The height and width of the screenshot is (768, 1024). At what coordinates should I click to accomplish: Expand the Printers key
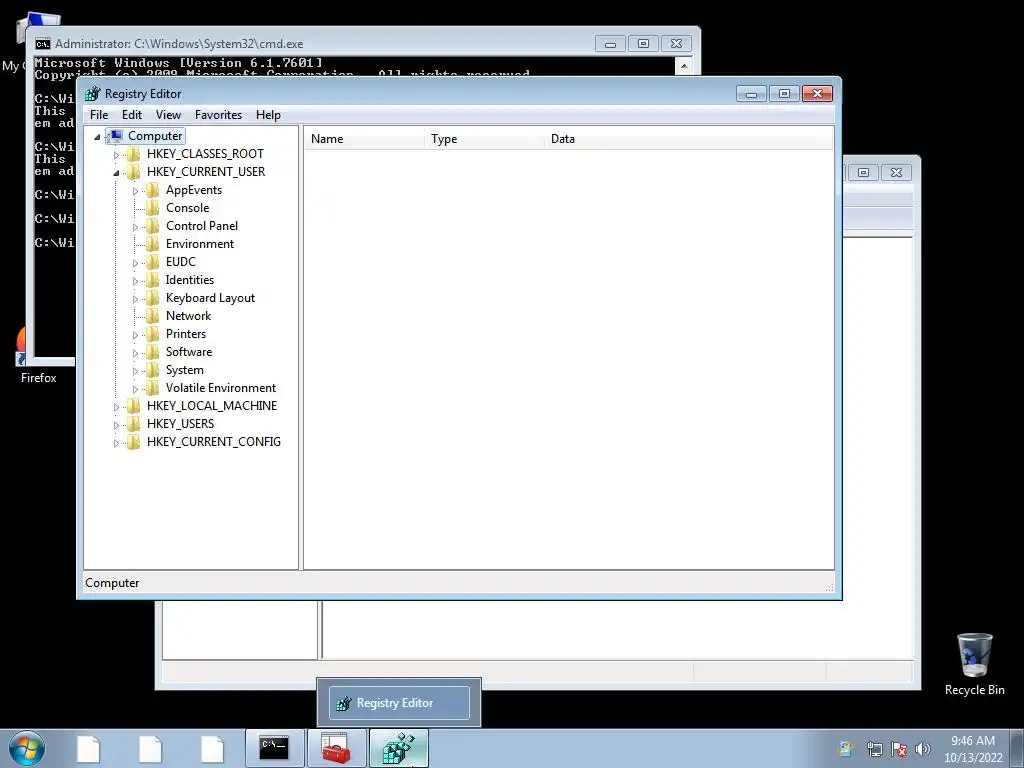click(x=135, y=334)
